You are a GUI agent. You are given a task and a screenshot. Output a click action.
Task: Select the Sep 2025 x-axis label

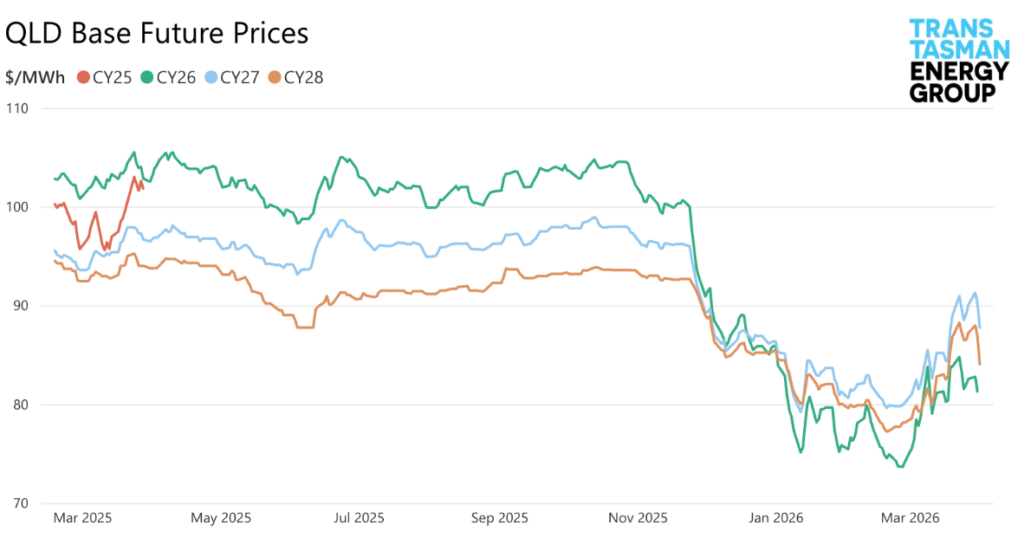(499, 517)
